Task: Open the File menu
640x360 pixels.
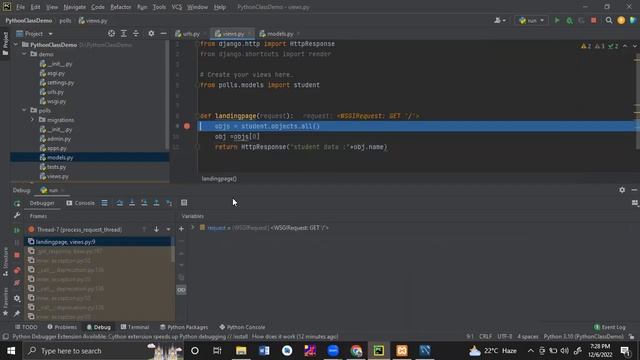Action: coord(20,7)
